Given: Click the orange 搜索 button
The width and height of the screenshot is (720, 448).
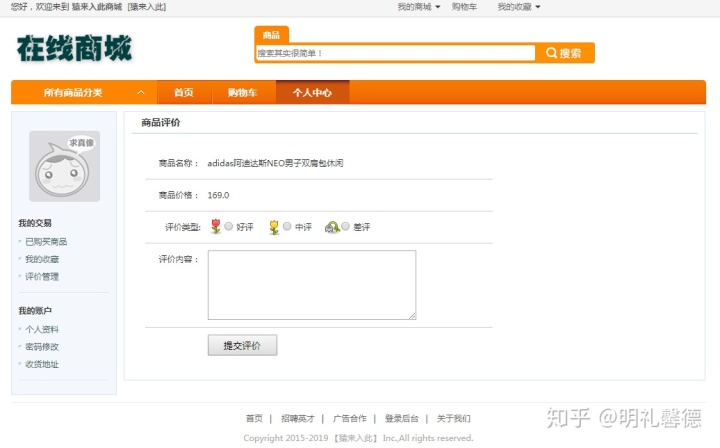Looking at the screenshot, I should tap(565, 53).
